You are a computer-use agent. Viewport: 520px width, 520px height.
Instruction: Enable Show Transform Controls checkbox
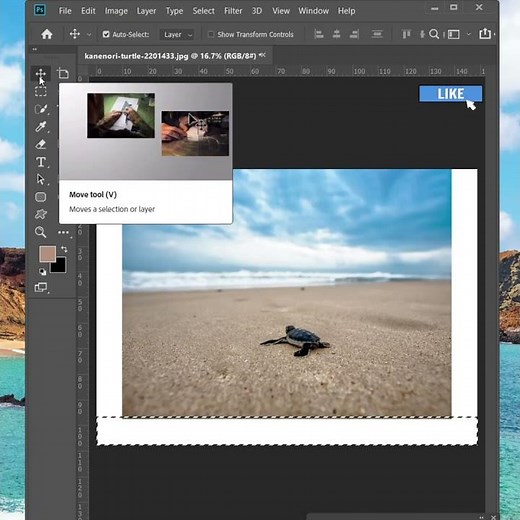coord(211,34)
